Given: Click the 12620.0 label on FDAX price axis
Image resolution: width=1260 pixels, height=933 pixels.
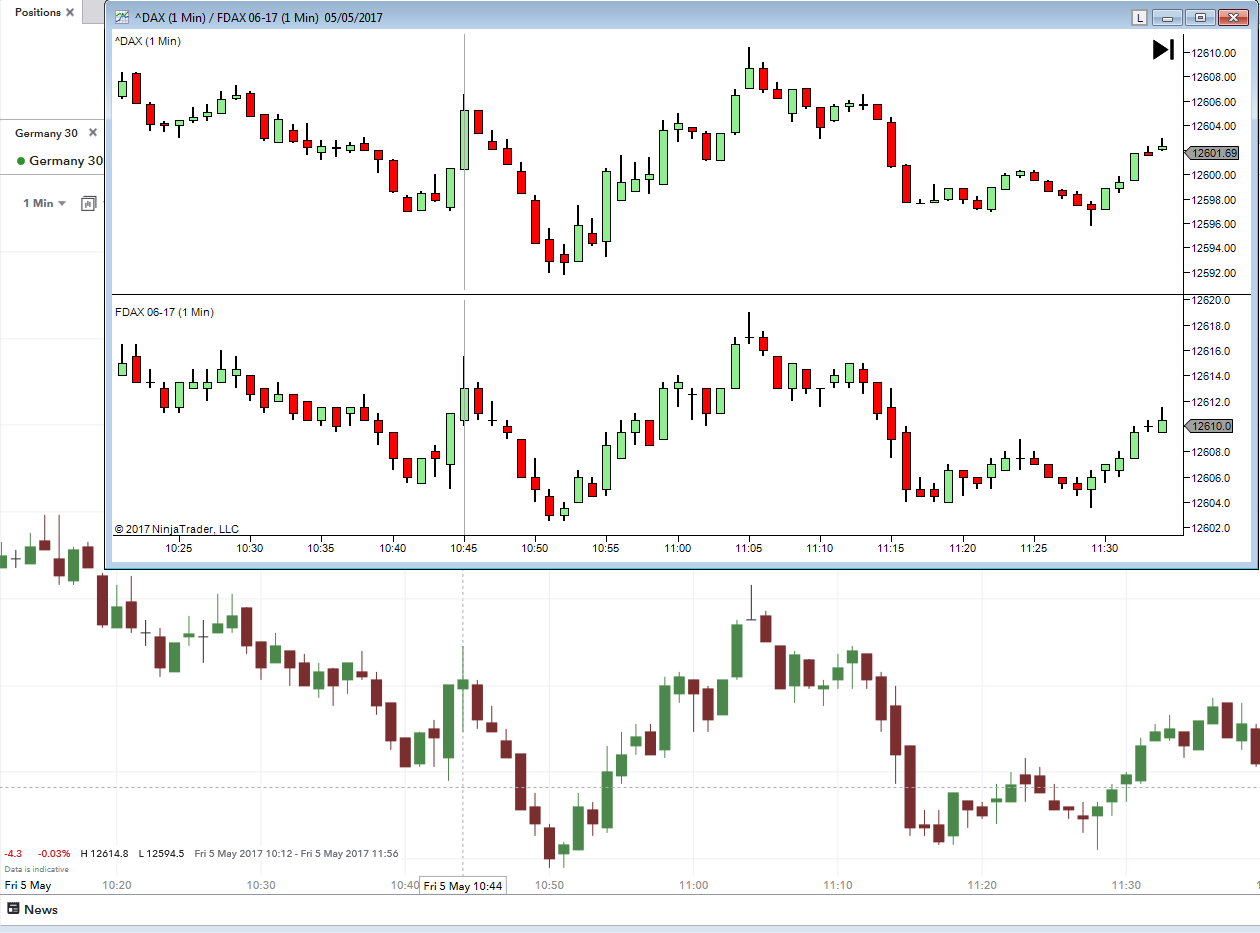Looking at the screenshot, I should click(x=1209, y=300).
